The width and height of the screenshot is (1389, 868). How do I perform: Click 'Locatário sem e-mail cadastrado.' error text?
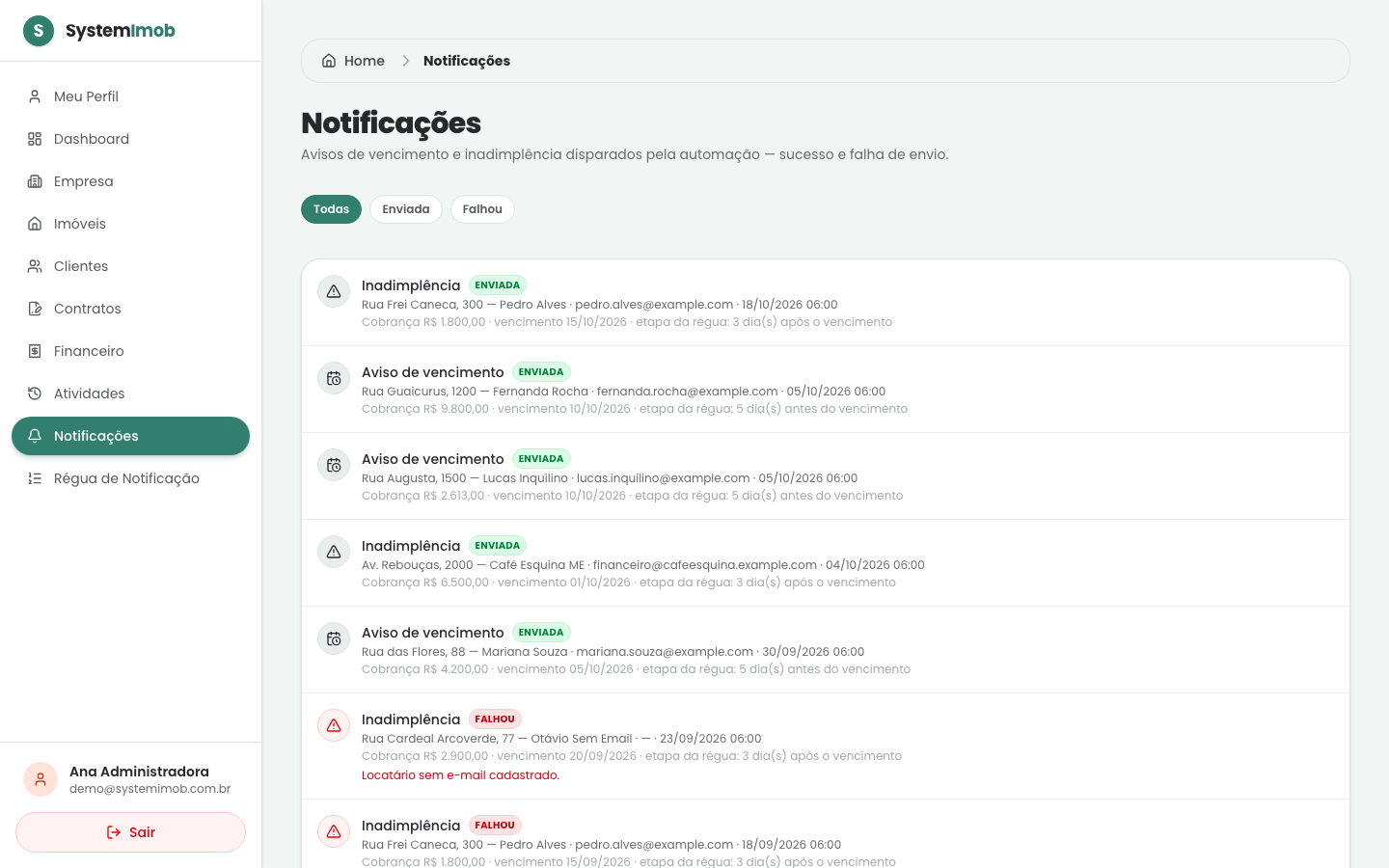click(460, 775)
